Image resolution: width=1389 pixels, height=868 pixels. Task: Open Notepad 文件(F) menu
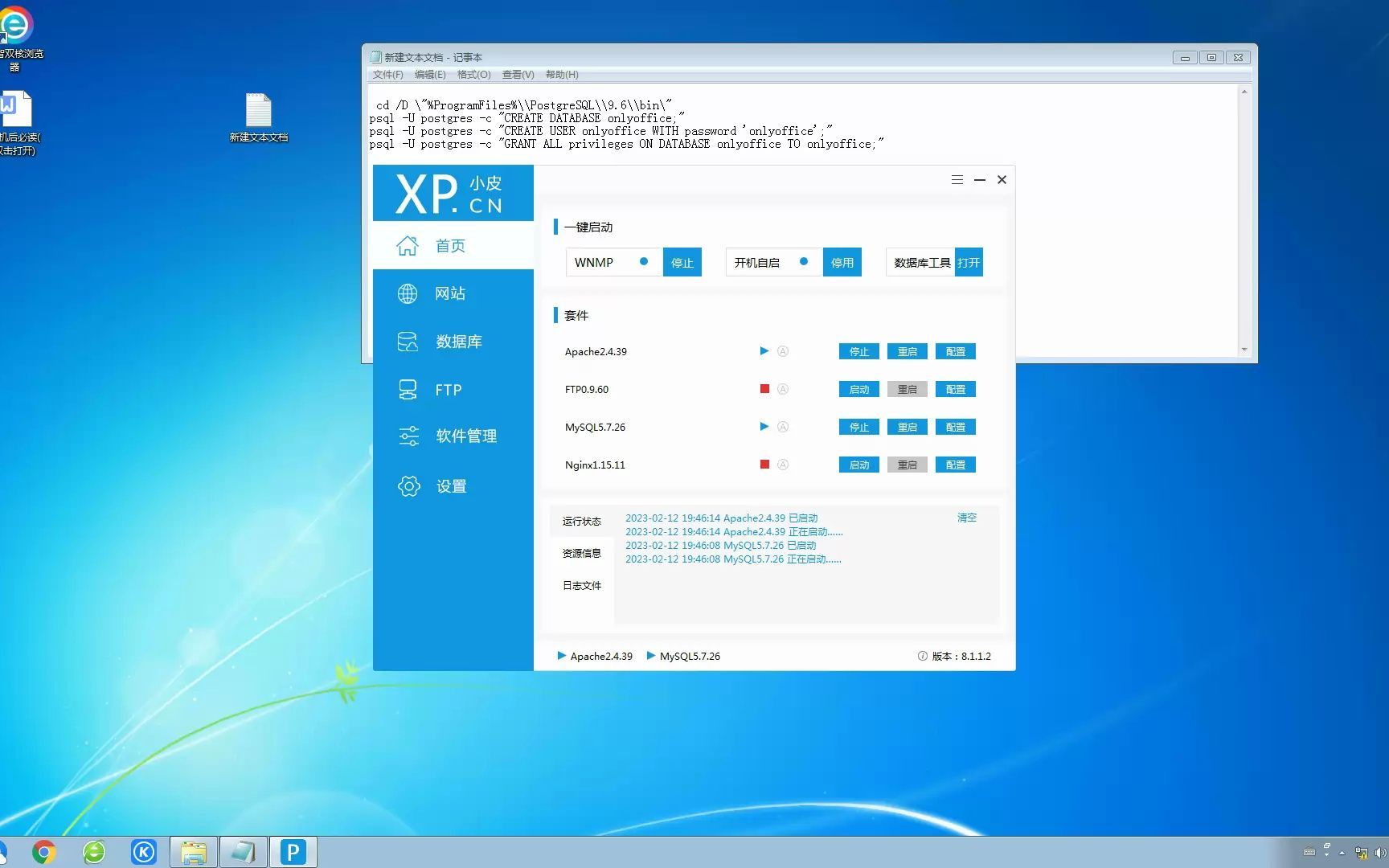coord(387,75)
